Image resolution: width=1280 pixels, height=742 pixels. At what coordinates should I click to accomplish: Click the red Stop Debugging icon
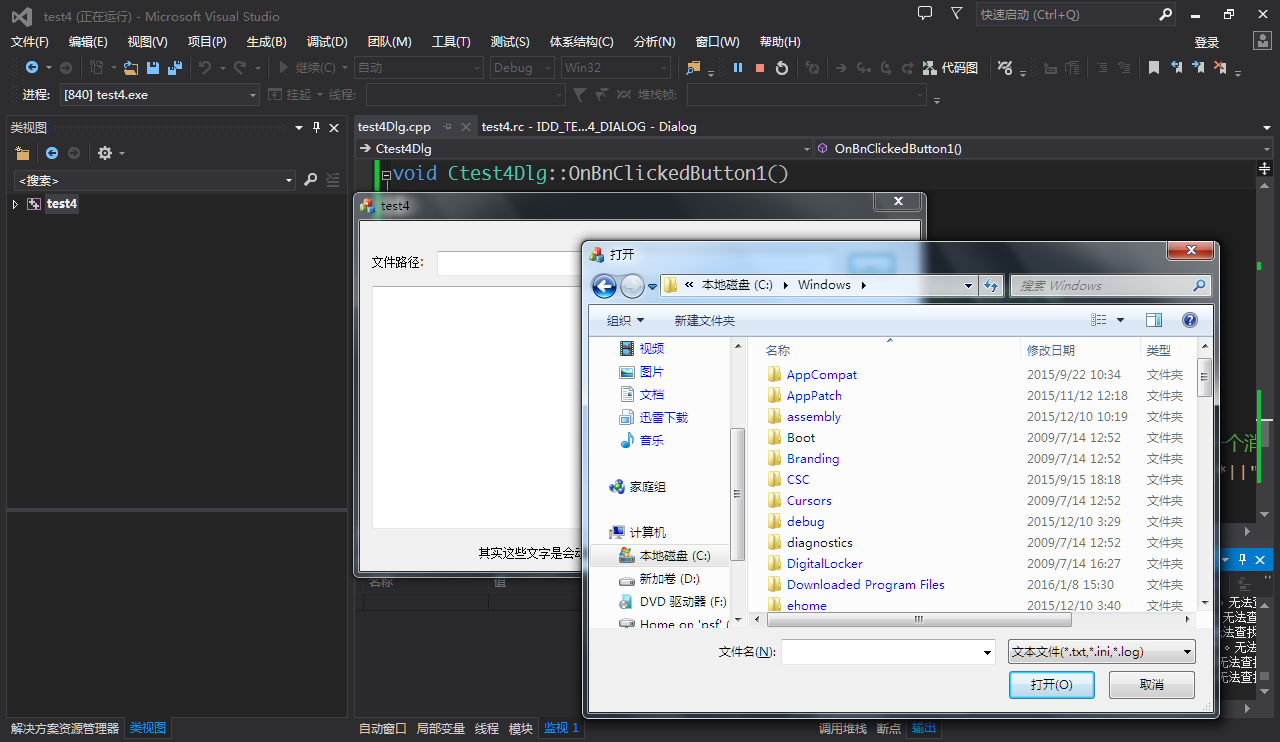pyautogui.click(x=760, y=68)
